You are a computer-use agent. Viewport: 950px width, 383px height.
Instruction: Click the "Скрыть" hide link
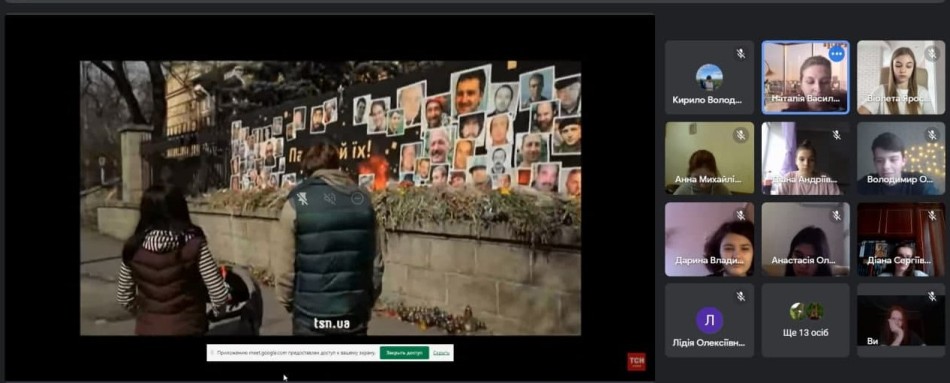(x=441, y=353)
